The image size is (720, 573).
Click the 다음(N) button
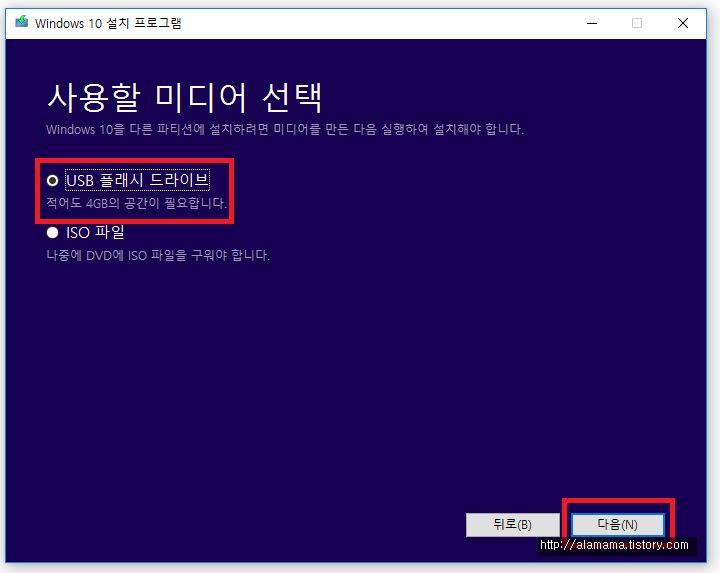[x=618, y=524]
